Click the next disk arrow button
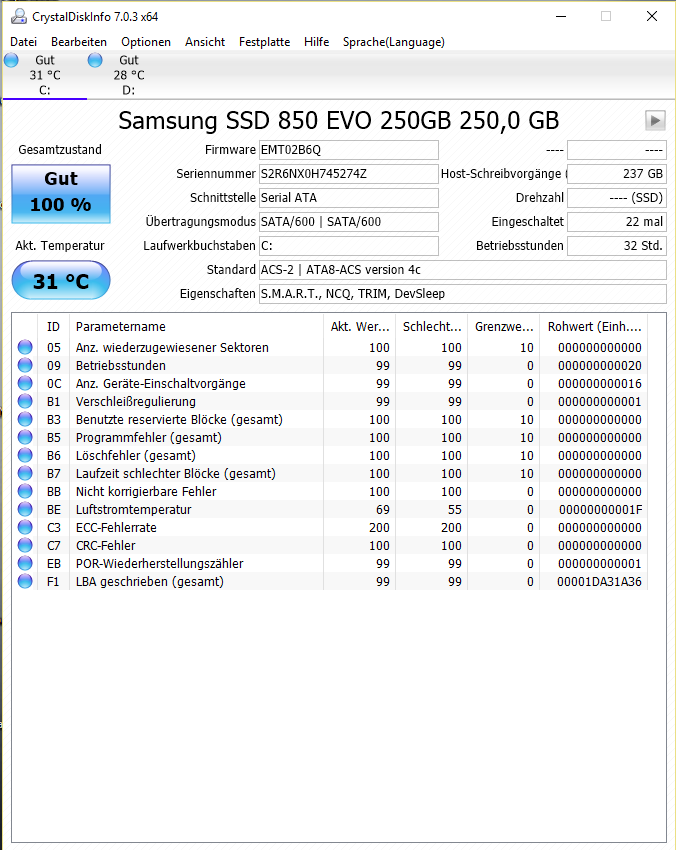The width and height of the screenshot is (676, 850). click(655, 120)
